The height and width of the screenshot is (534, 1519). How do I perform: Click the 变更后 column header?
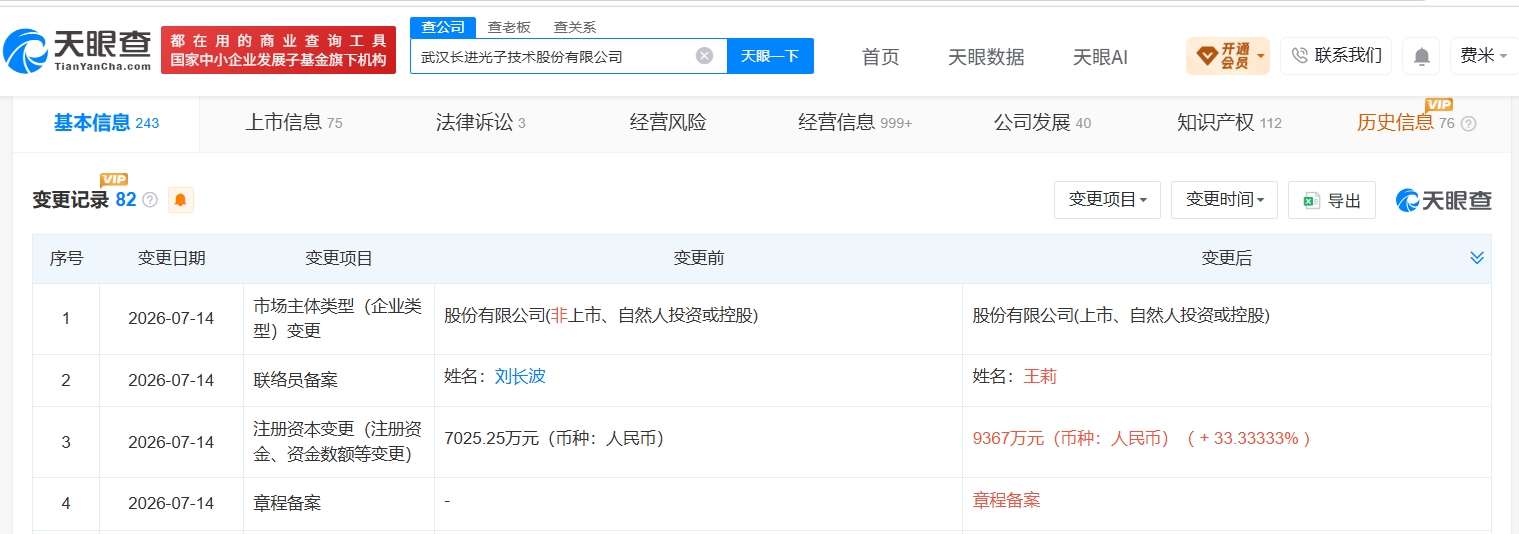[1226, 258]
